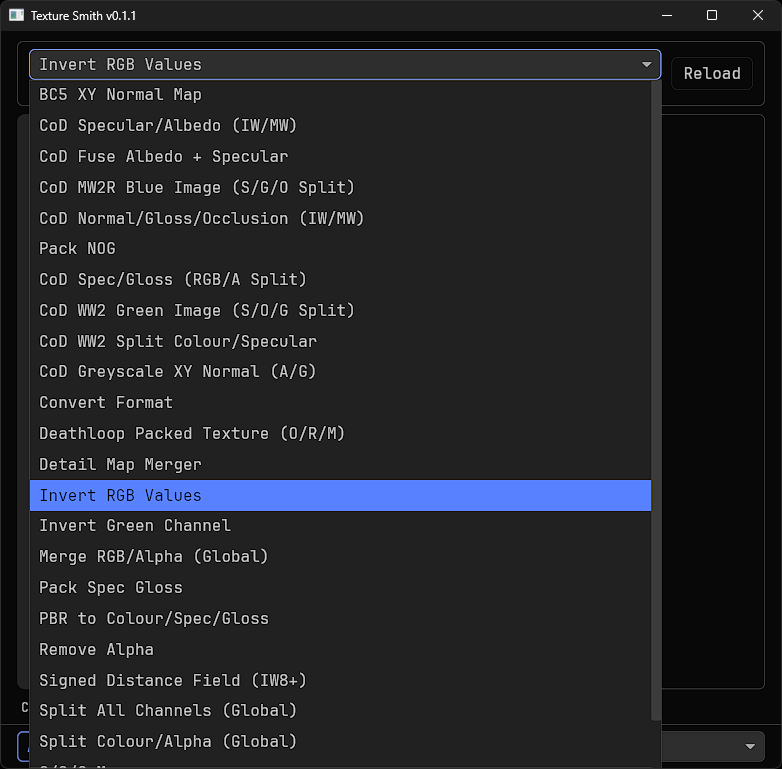Image resolution: width=782 pixels, height=769 pixels.
Task: Choose PBR to Colour/Spec/Gloss
Action: (x=341, y=619)
